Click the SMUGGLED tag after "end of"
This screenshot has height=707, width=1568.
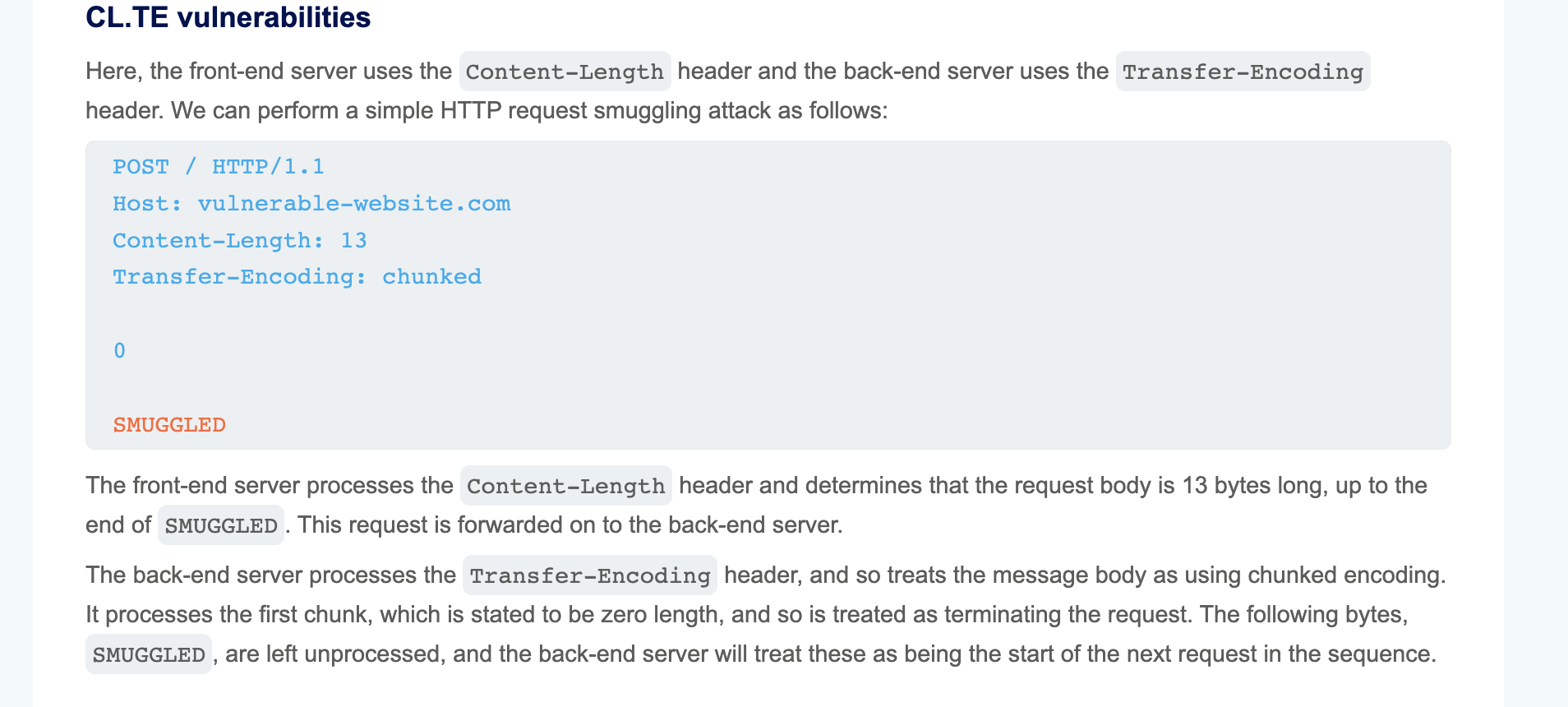pos(221,525)
